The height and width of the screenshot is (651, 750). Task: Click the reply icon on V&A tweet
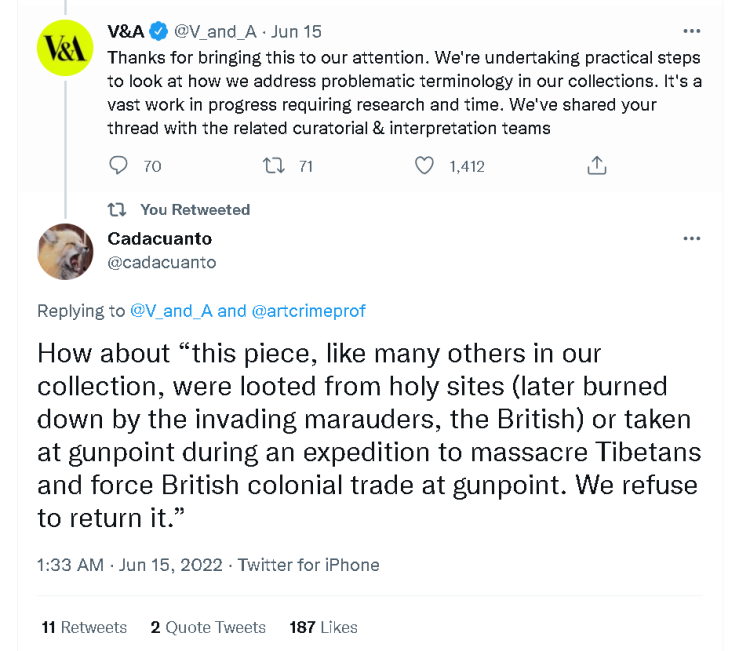(118, 166)
